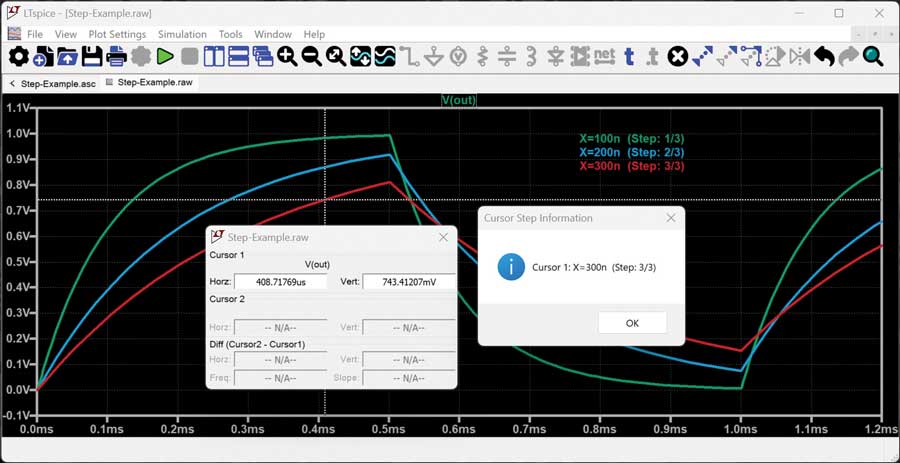Viewport: 900px width, 463px height.
Task: Open the settings gear in toolbar
Action: (x=18, y=57)
